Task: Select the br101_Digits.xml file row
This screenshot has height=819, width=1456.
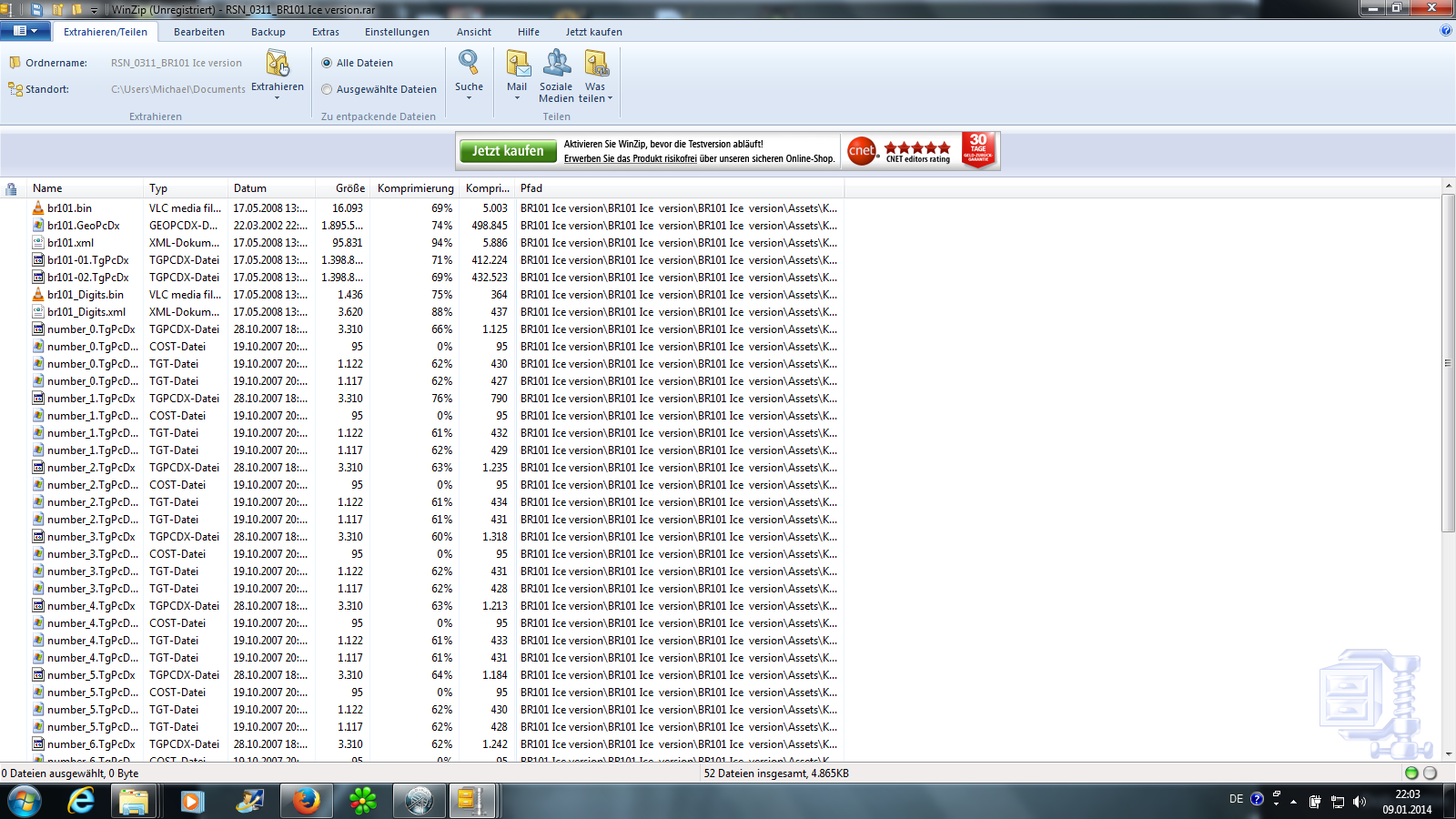Action: [x=435, y=312]
